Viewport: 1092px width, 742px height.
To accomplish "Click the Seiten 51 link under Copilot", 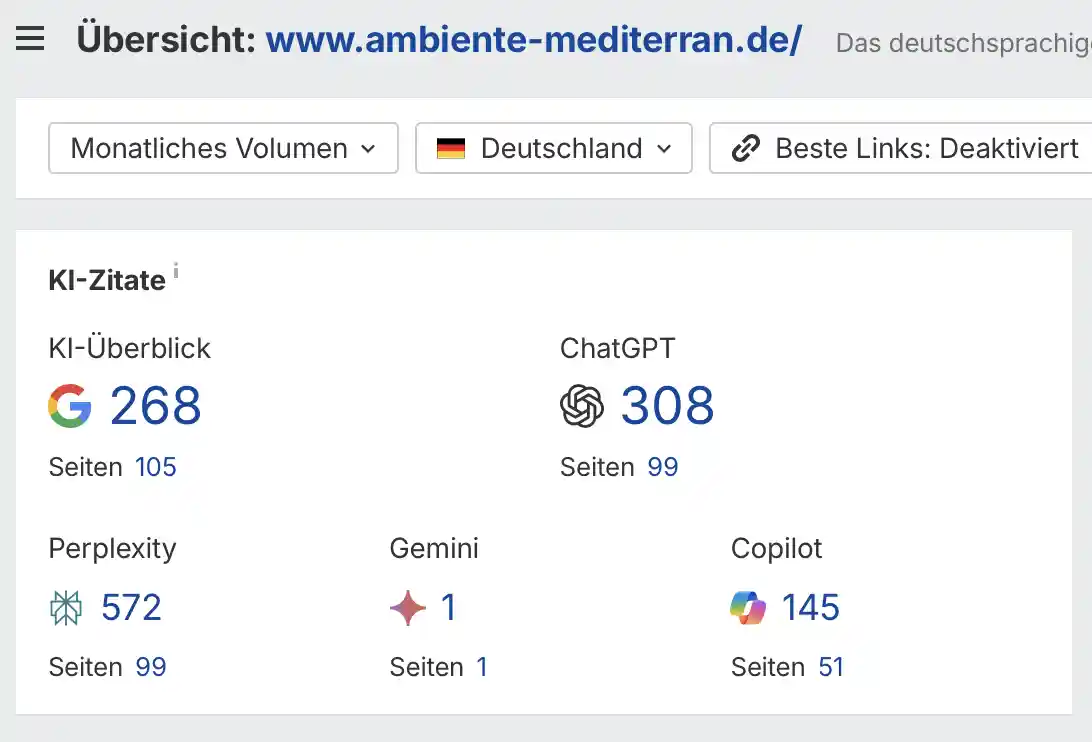I will (830, 667).
